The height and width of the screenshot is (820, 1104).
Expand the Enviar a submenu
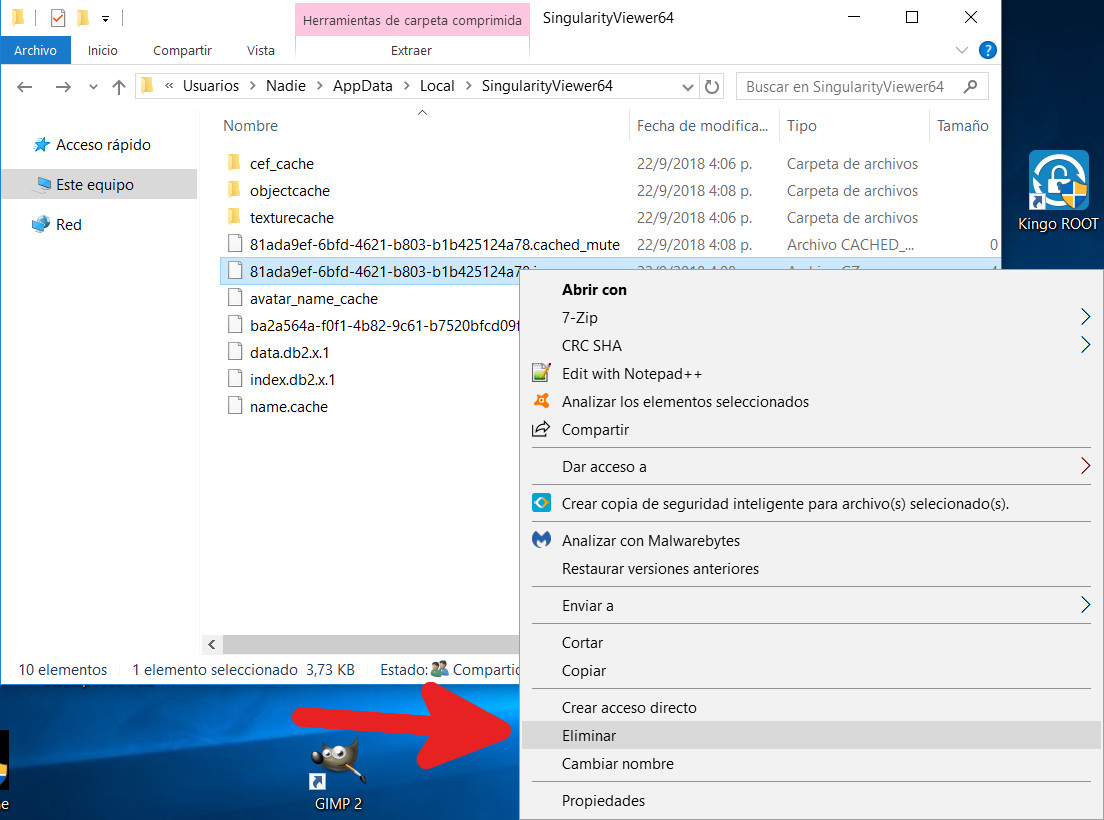click(x=1086, y=606)
